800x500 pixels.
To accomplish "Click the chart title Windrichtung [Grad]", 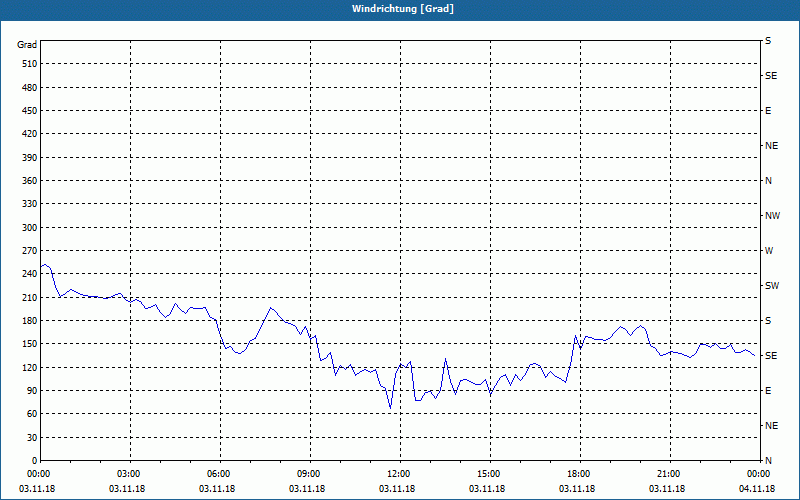I will [403, 9].
